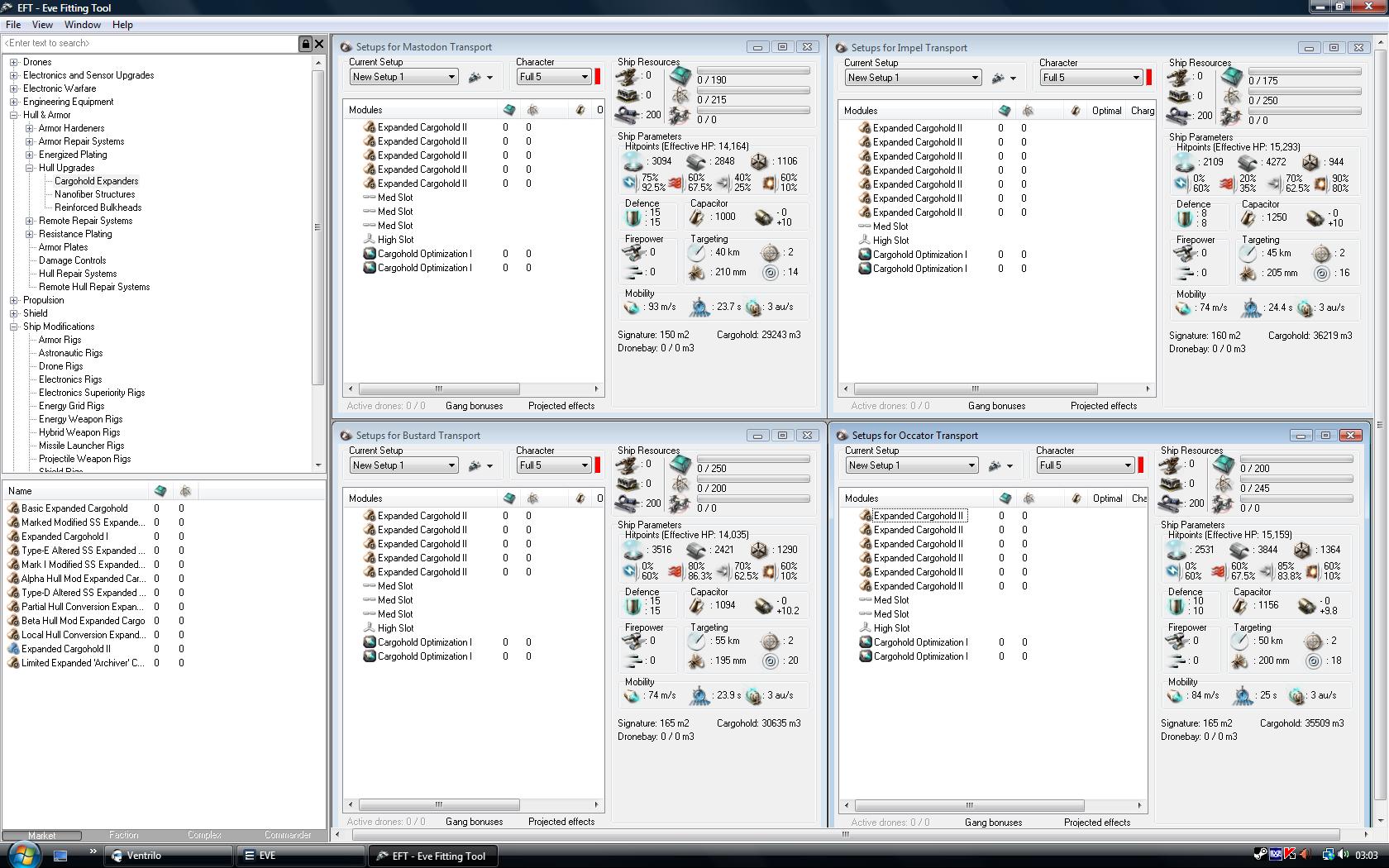Click in the item search text field
The height and width of the screenshot is (868, 1389).
[x=149, y=43]
